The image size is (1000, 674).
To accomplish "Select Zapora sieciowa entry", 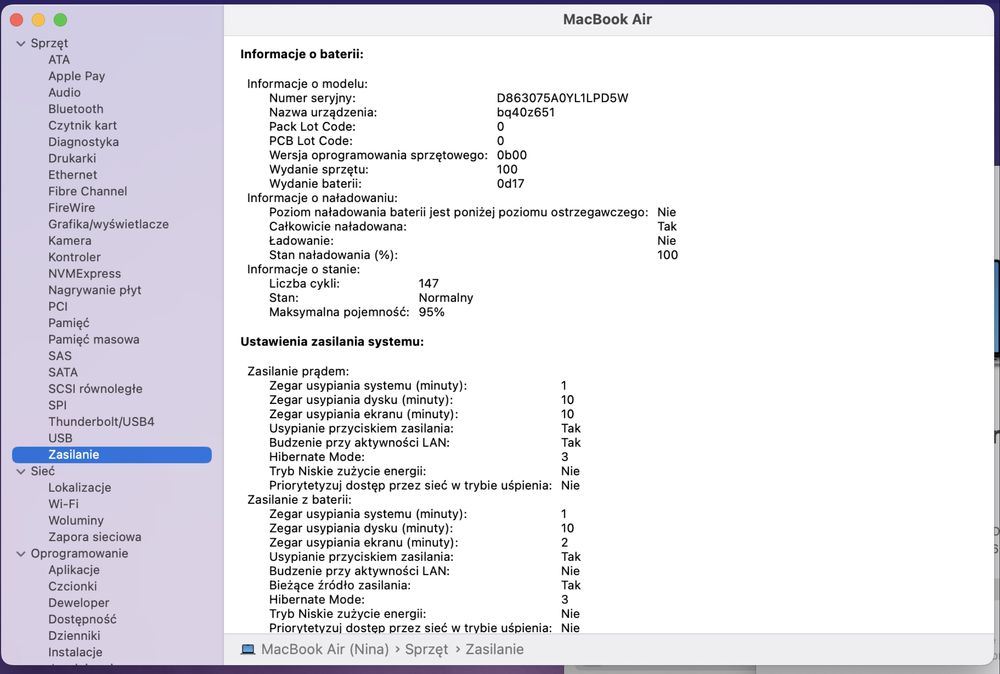I will pyautogui.click(x=95, y=537).
